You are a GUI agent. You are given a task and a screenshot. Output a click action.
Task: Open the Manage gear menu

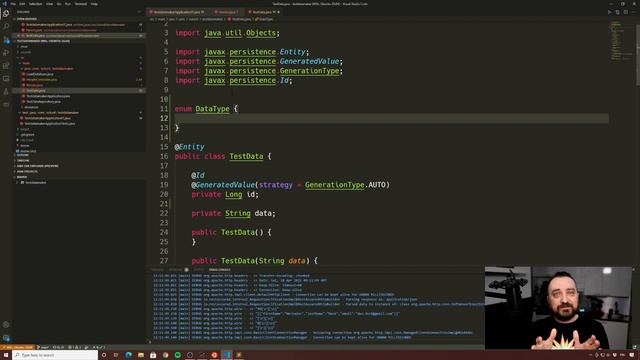pos(6,338)
